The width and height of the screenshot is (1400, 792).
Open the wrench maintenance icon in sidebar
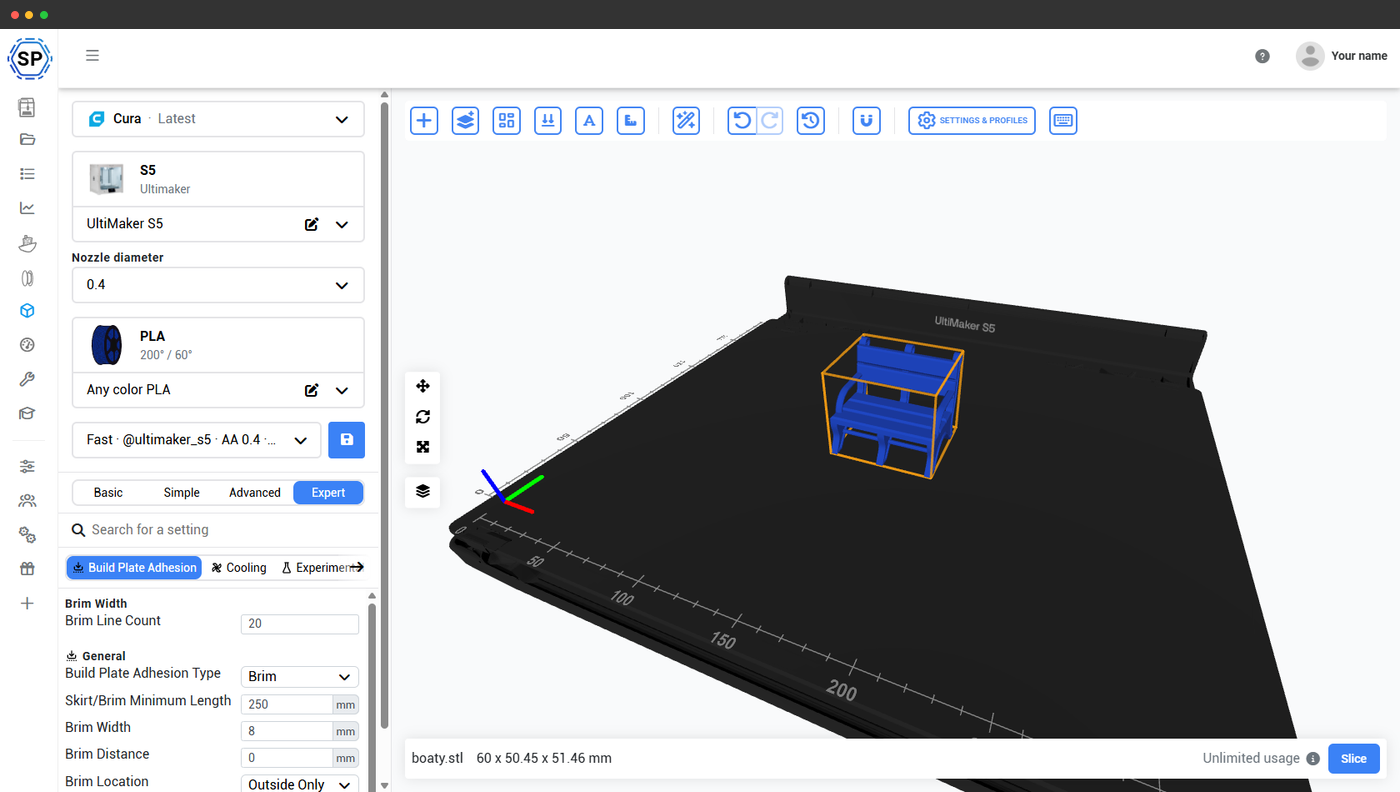27,379
